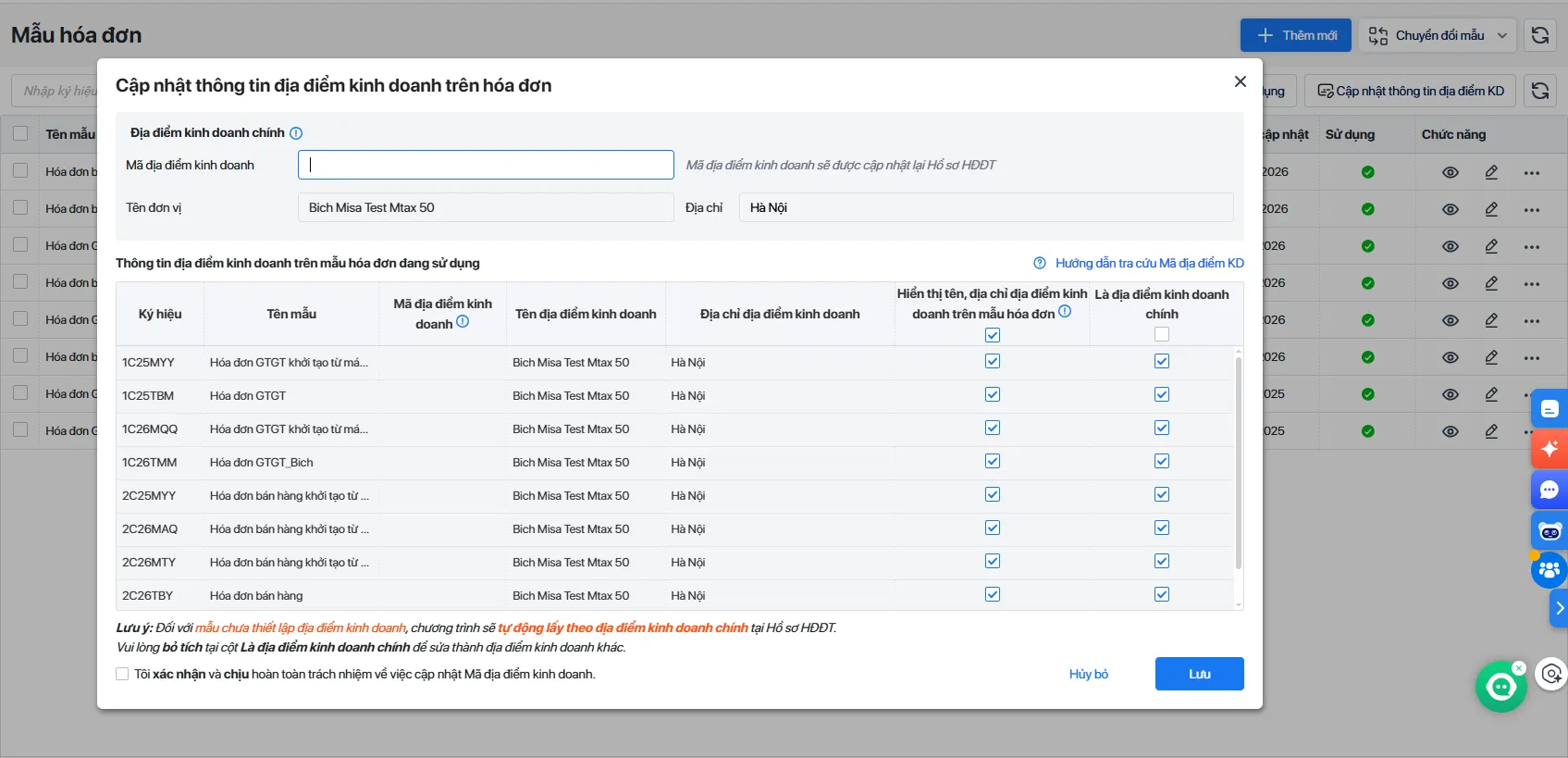Click the Nhập ký hiệu search field

coord(56,91)
